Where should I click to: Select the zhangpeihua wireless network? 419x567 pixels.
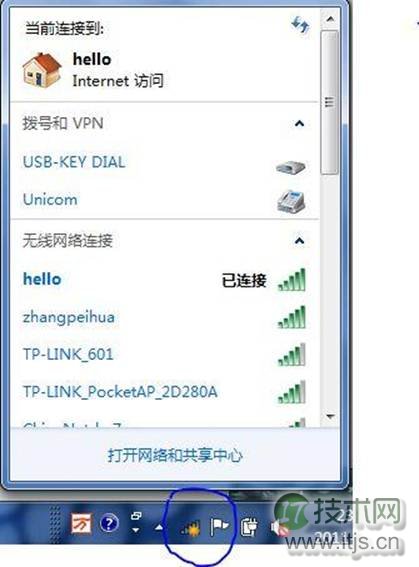[164, 317]
